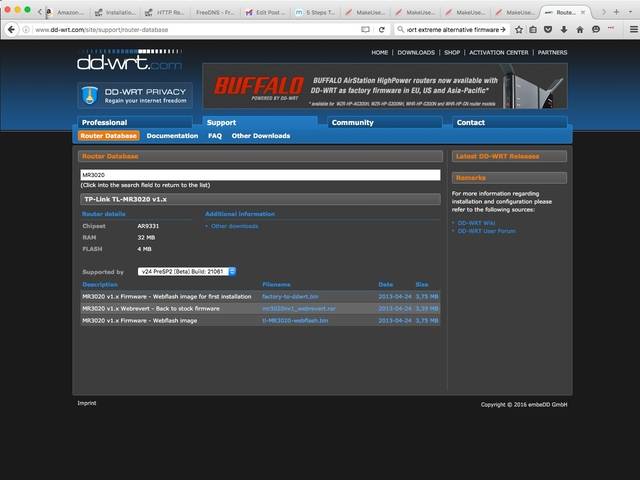Open the FAQ submenu item
This screenshot has height=480, width=640.
(215, 136)
